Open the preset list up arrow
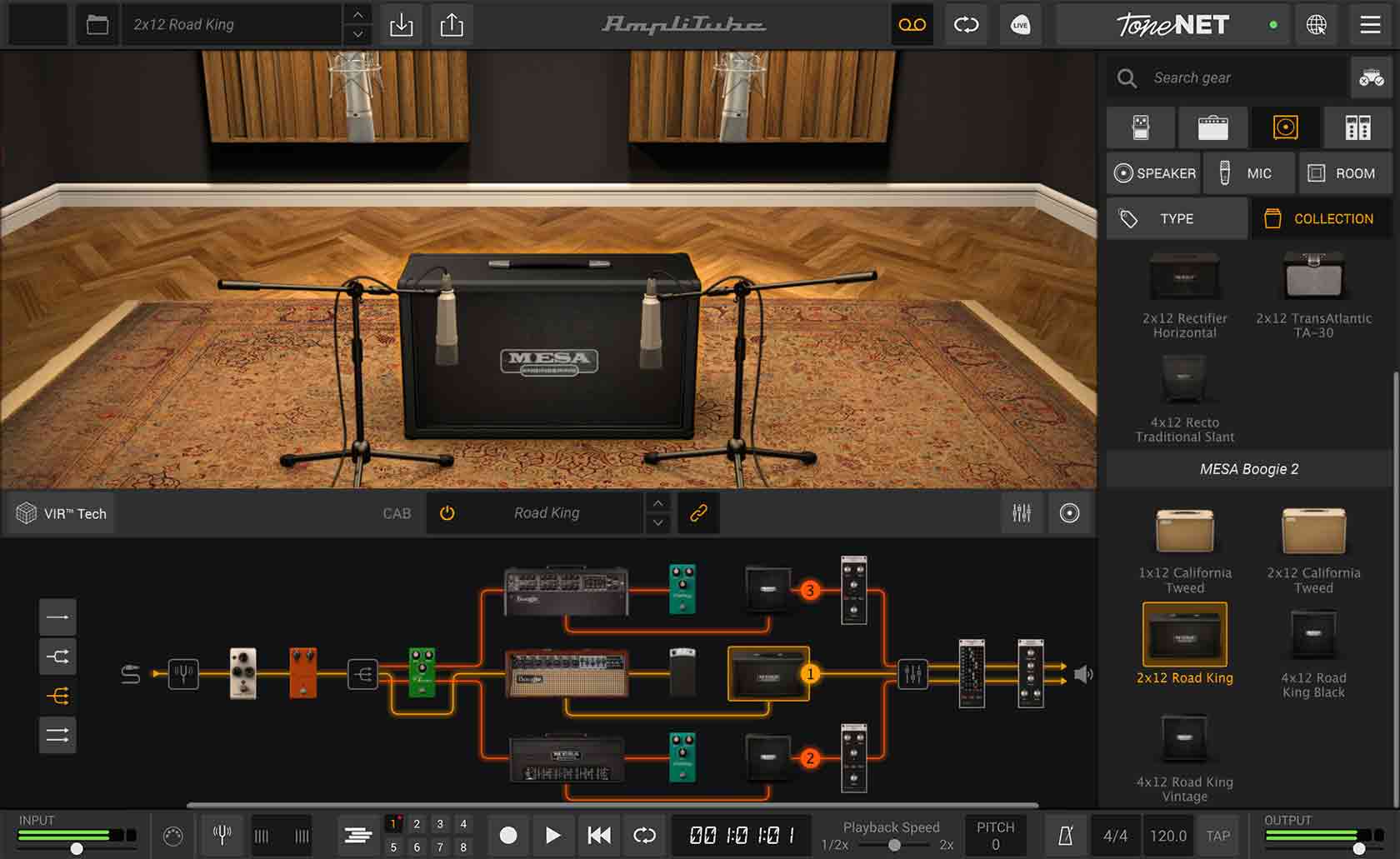The image size is (1400, 859). click(x=357, y=15)
